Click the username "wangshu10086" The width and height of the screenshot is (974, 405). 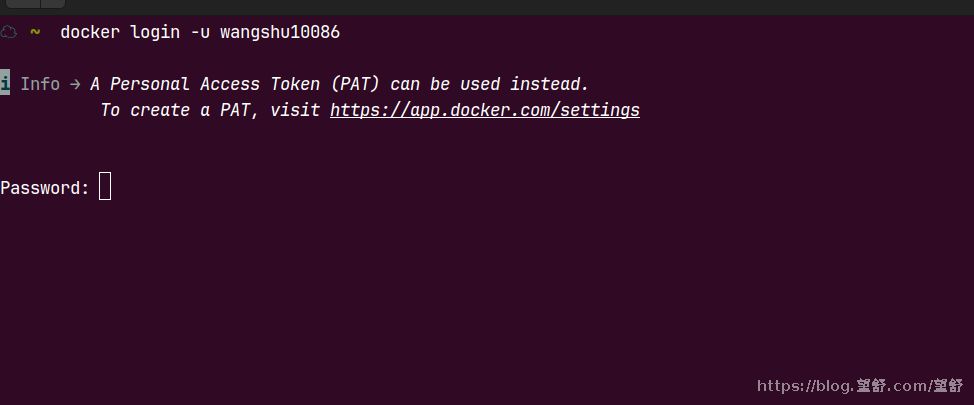coord(280,32)
